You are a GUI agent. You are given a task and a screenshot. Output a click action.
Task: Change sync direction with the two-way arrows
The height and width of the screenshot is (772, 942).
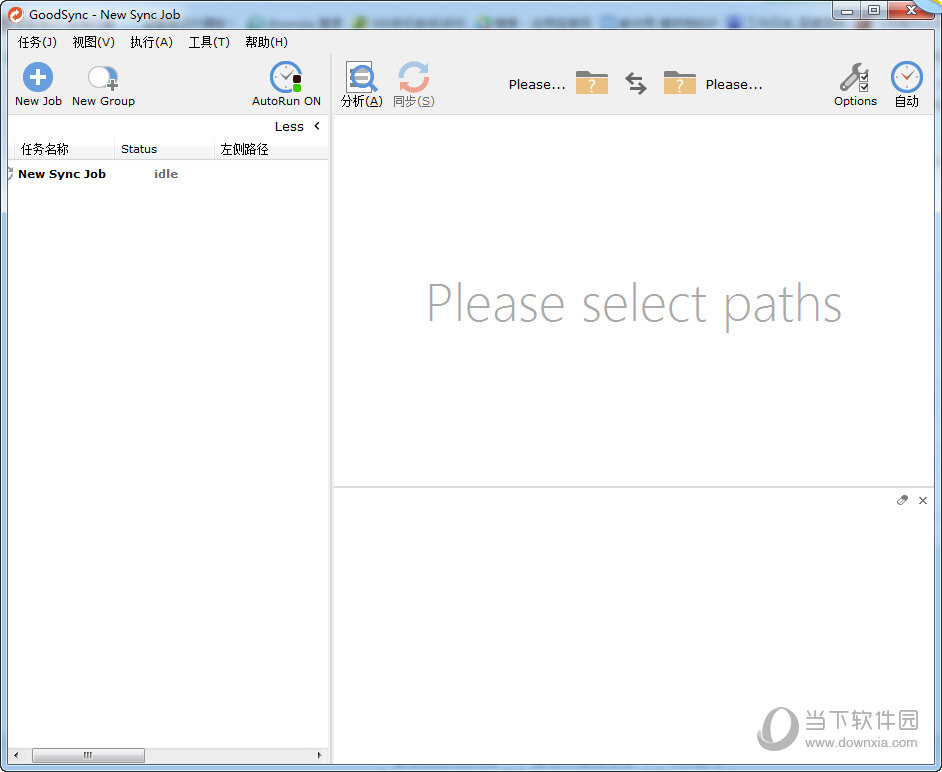tap(636, 83)
